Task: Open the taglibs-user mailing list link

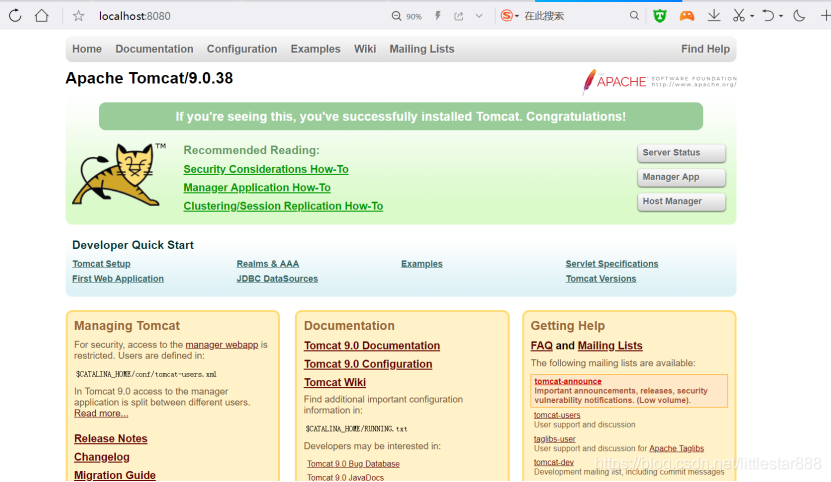Action: (x=555, y=439)
